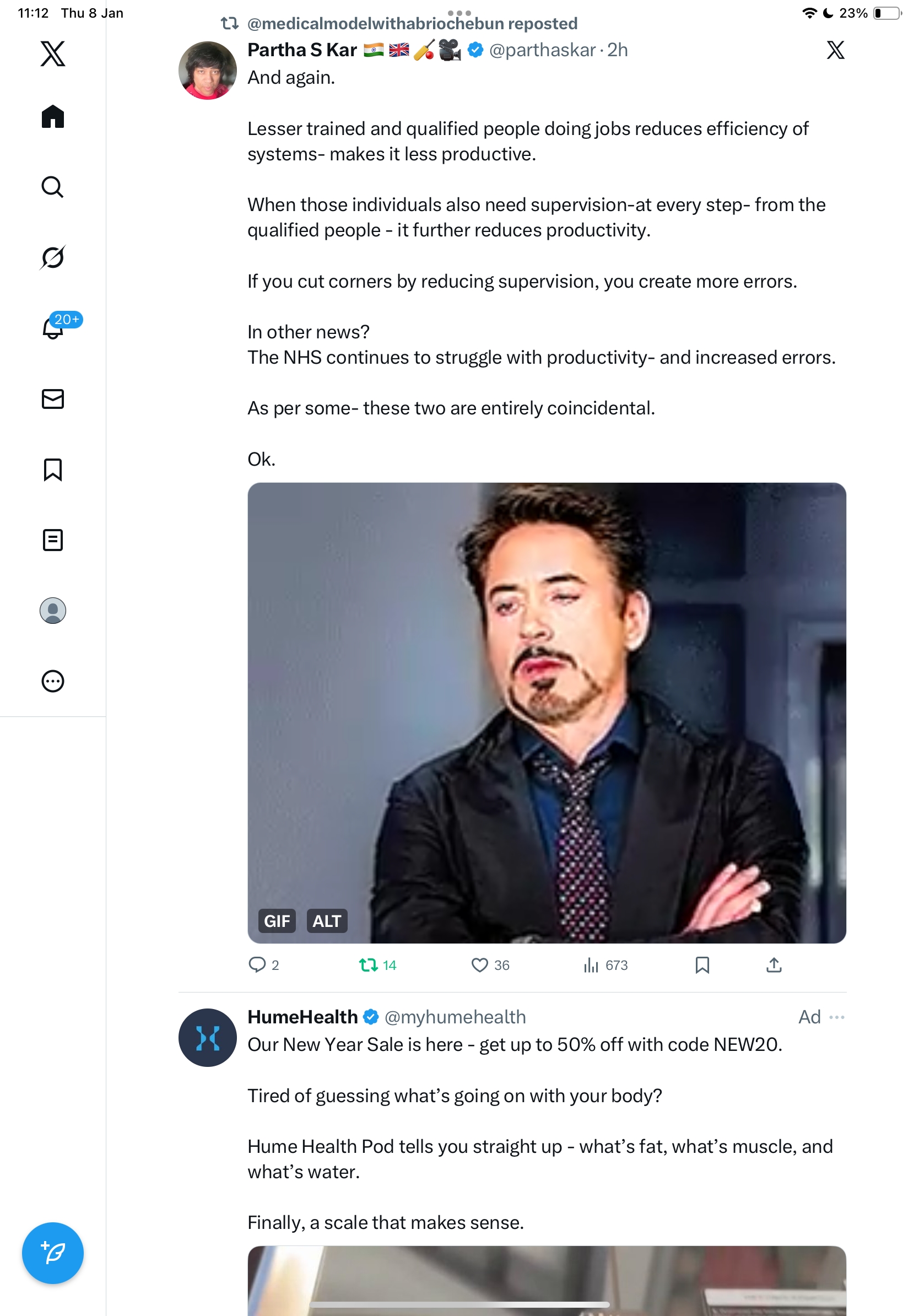The image size is (919, 1316).
Task: Open the @parthaskar profile handle link
Action: tap(542, 51)
